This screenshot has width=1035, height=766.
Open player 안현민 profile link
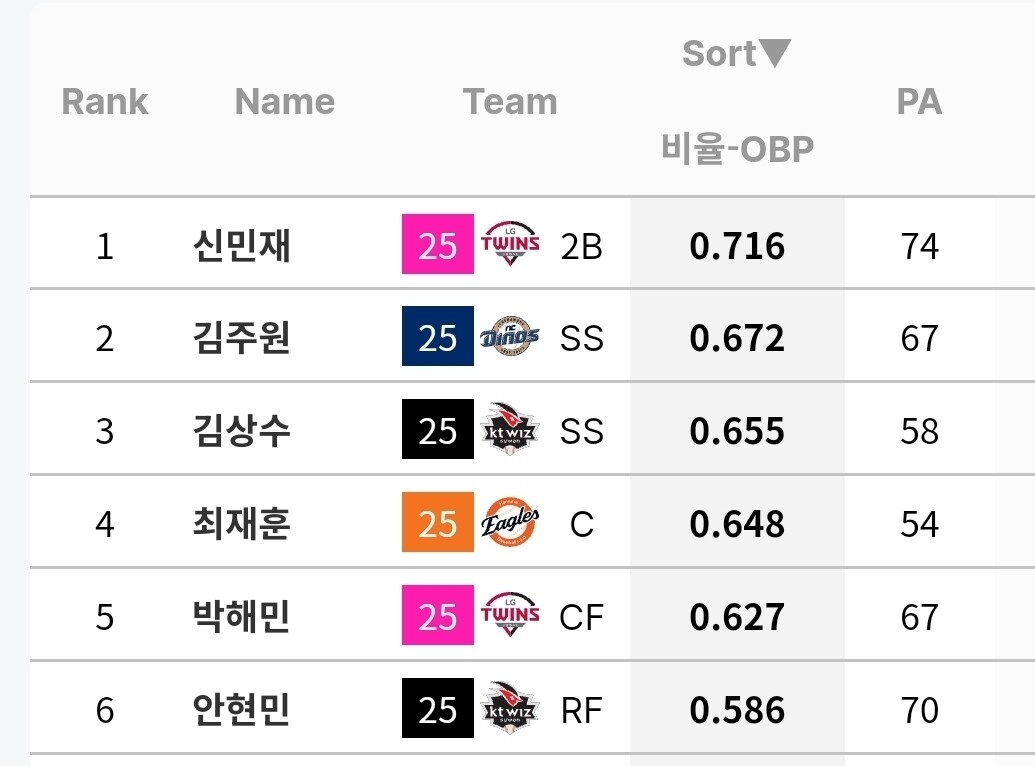pyautogui.click(x=241, y=710)
